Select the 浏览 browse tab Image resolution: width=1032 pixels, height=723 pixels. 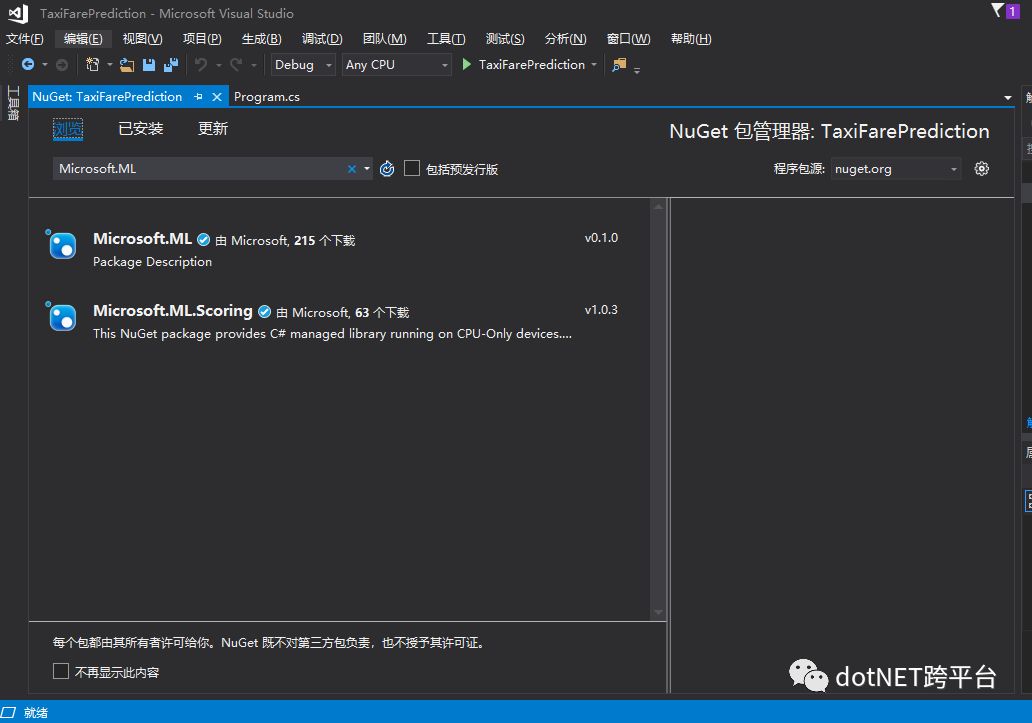tap(68, 129)
